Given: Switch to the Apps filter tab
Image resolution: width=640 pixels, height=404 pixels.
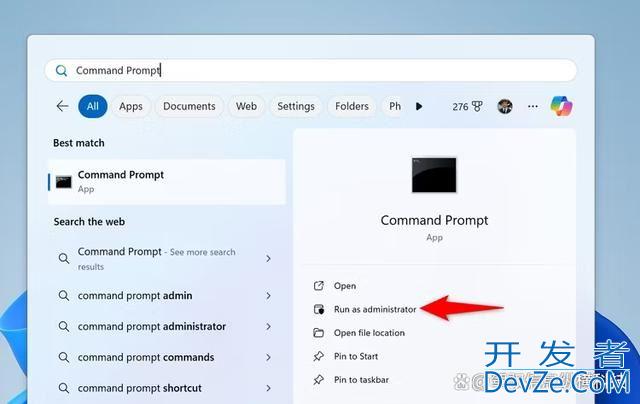Looking at the screenshot, I should tap(131, 106).
